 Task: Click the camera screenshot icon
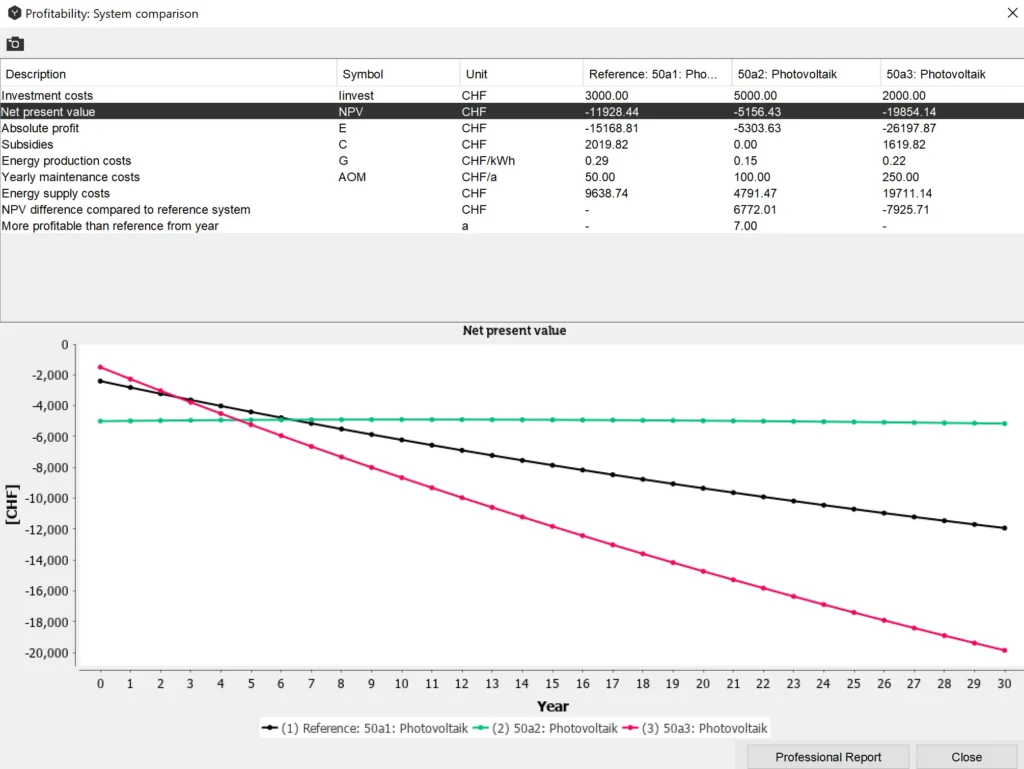click(x=15, y=44)
